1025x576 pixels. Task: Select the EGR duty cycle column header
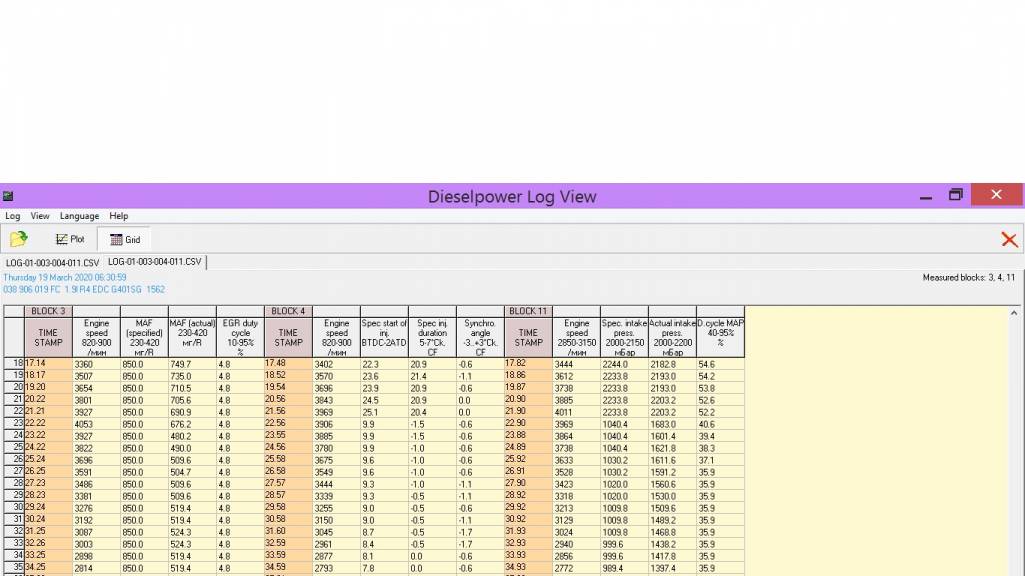(240, 337)
